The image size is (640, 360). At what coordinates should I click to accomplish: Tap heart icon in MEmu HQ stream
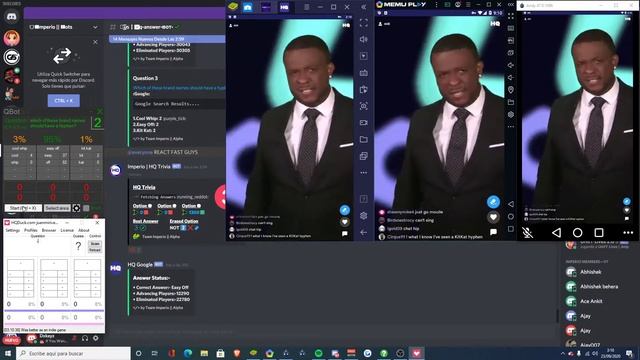(493, 217)
